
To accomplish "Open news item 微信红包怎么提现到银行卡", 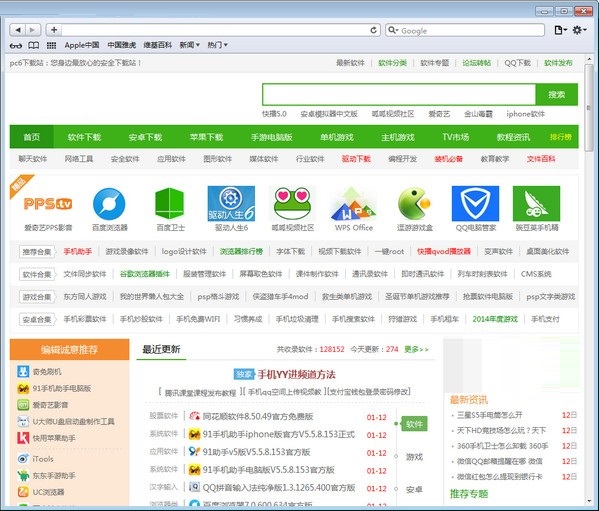I will tap(499, 477).
